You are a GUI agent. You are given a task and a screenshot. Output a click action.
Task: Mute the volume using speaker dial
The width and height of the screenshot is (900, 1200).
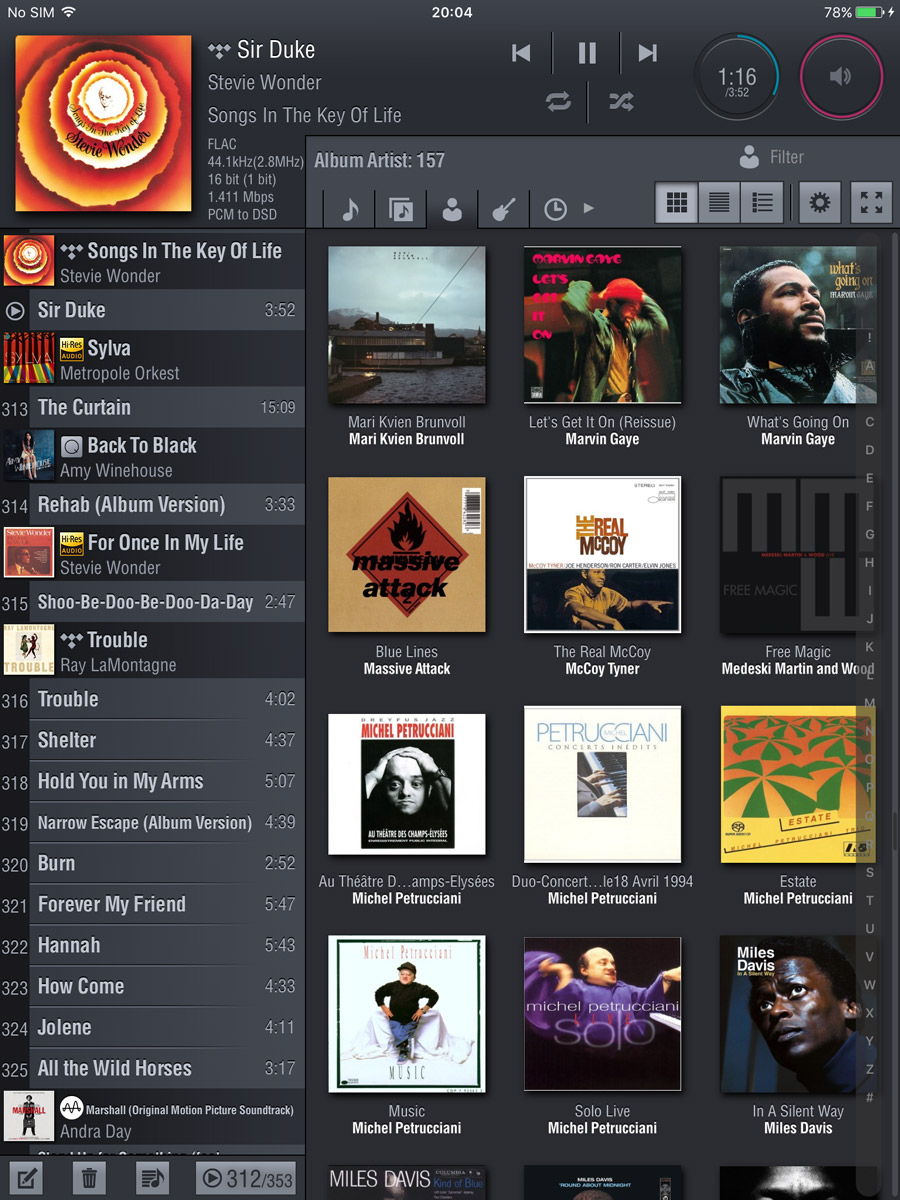tap(841, 77)
